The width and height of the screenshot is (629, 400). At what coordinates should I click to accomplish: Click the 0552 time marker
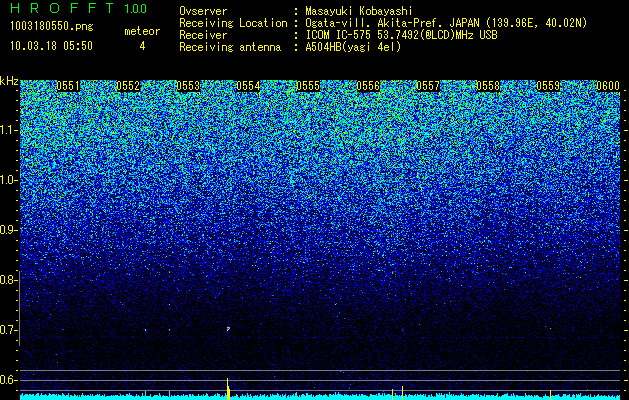click(128, 86)
